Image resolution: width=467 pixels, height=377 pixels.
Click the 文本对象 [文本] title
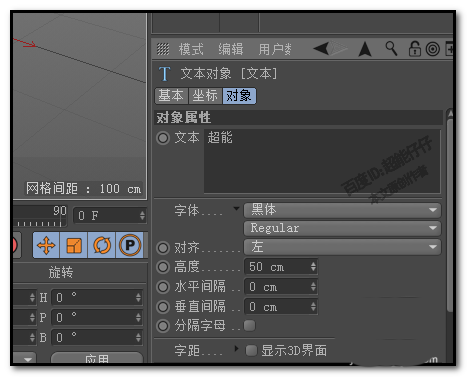[x=229, y=73]
